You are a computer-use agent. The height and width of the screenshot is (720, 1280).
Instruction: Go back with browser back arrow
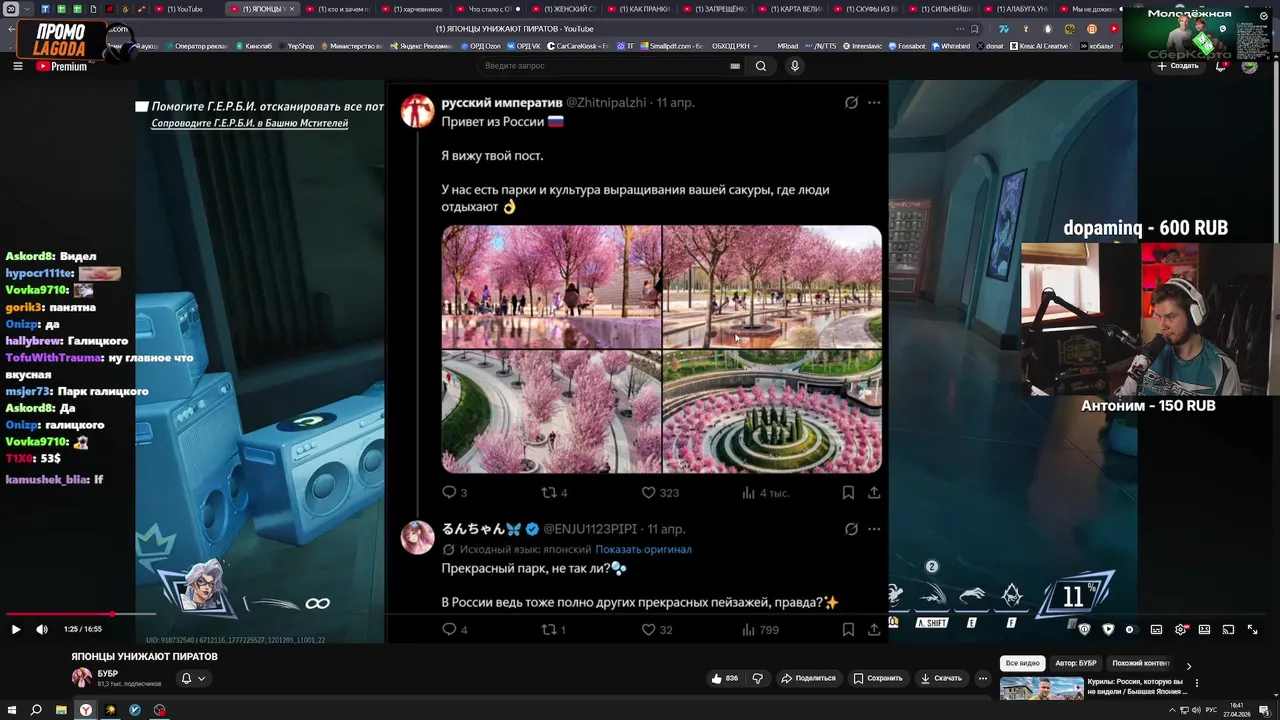click(x=11, y=28)
